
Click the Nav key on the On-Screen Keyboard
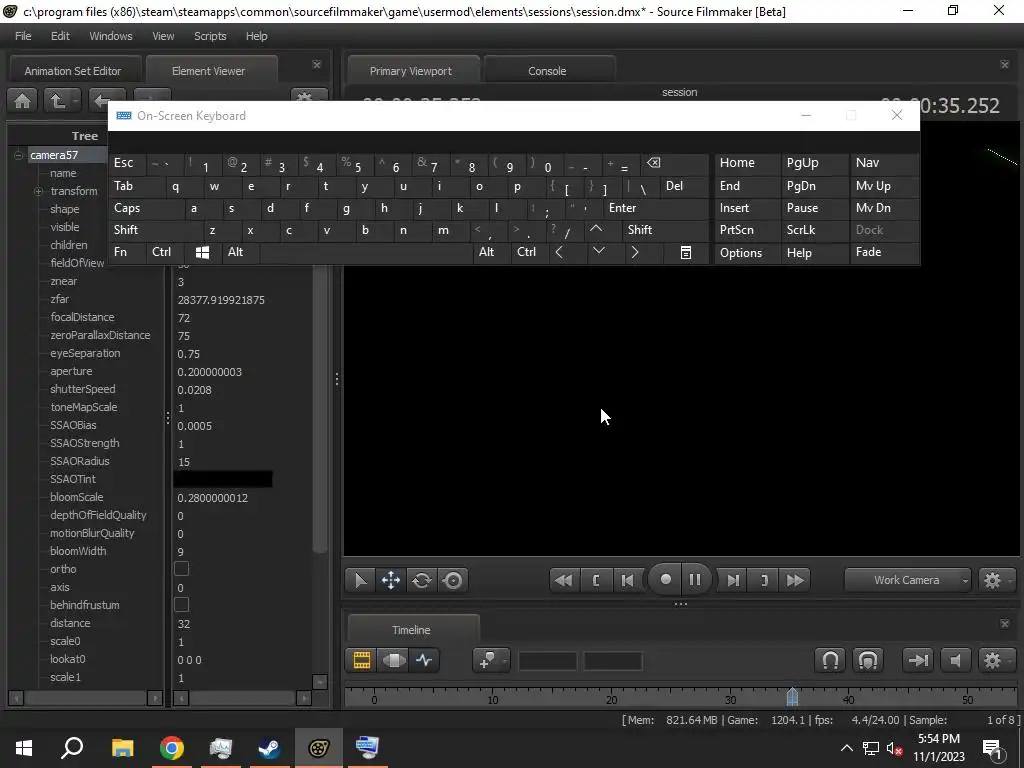[884, 163]
